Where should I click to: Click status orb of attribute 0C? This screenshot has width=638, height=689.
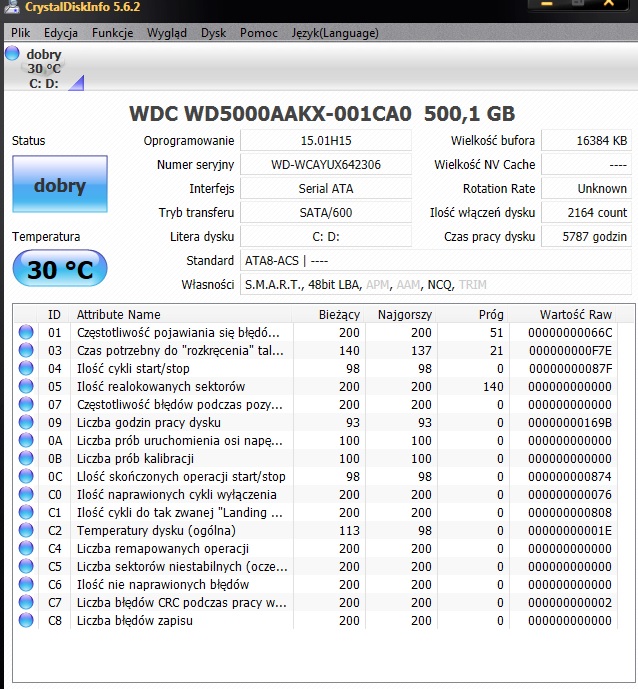(x=26, y=476)
